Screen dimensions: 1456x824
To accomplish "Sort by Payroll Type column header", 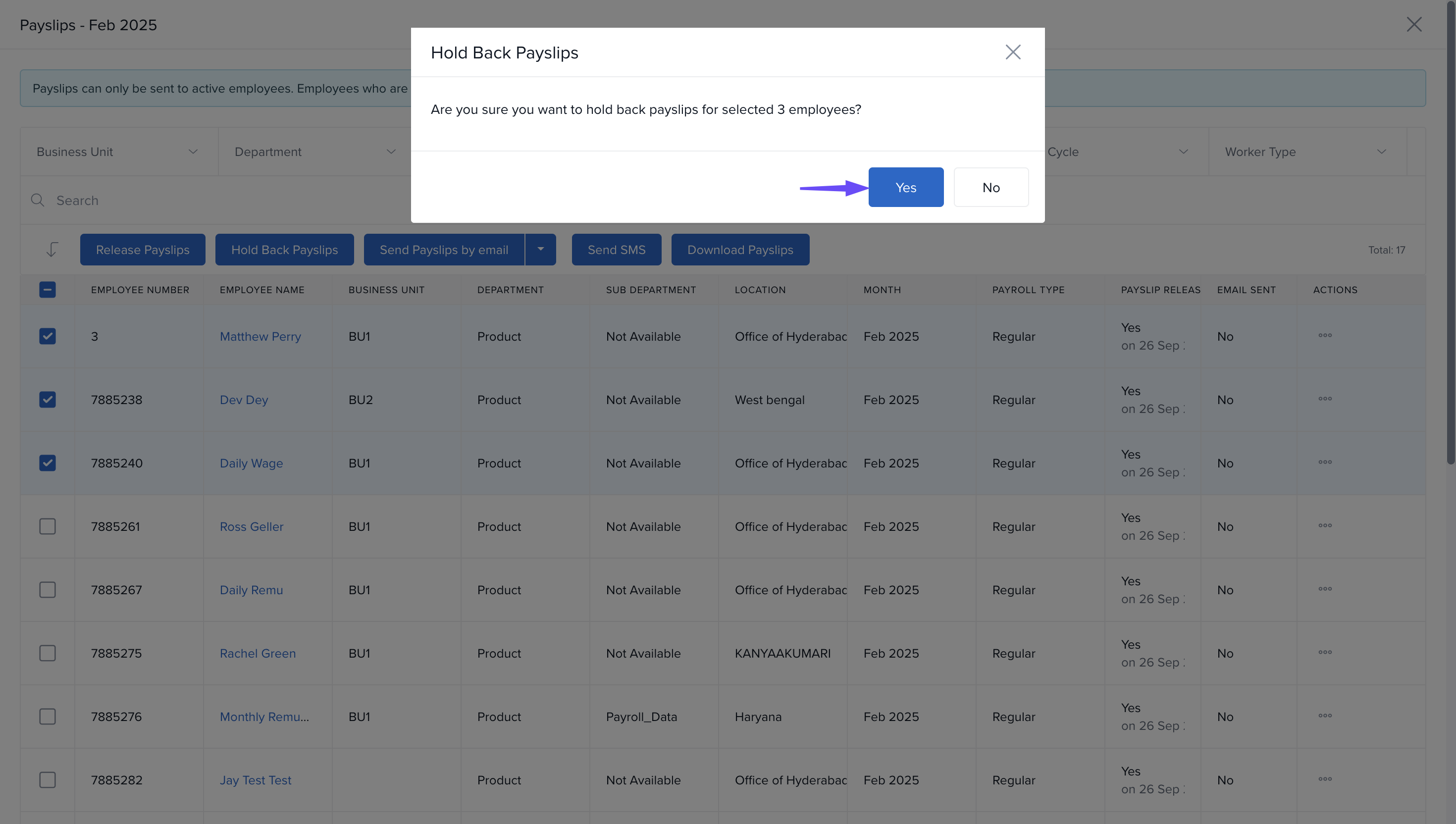I will (x=1028, y=290).
